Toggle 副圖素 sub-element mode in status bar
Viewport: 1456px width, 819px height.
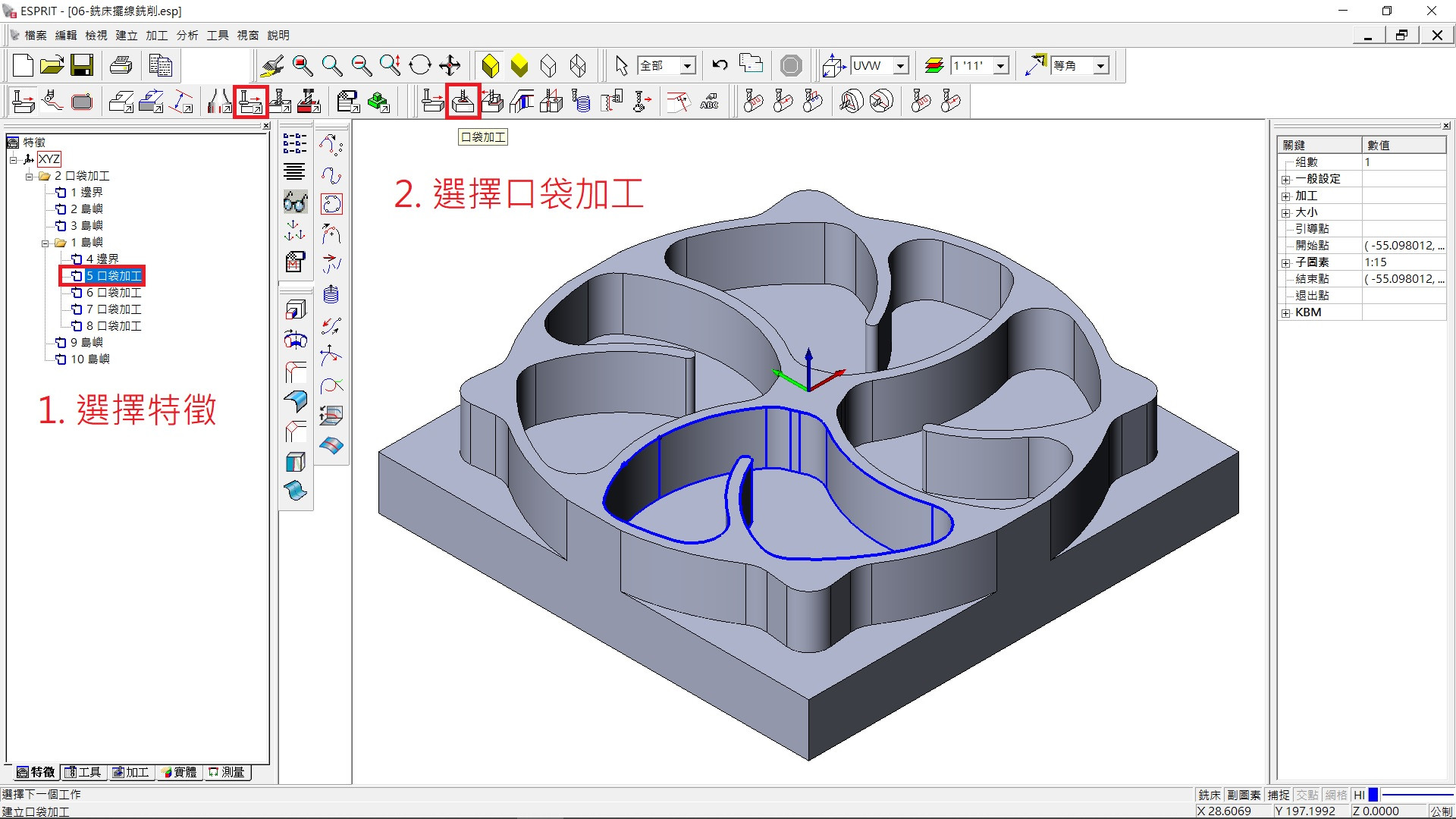click(x=1244, y=795)
